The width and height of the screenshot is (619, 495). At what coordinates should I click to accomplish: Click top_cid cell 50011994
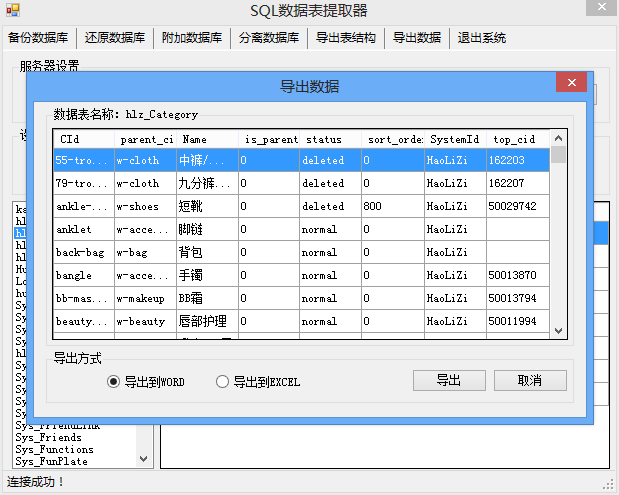pos(518,321)
